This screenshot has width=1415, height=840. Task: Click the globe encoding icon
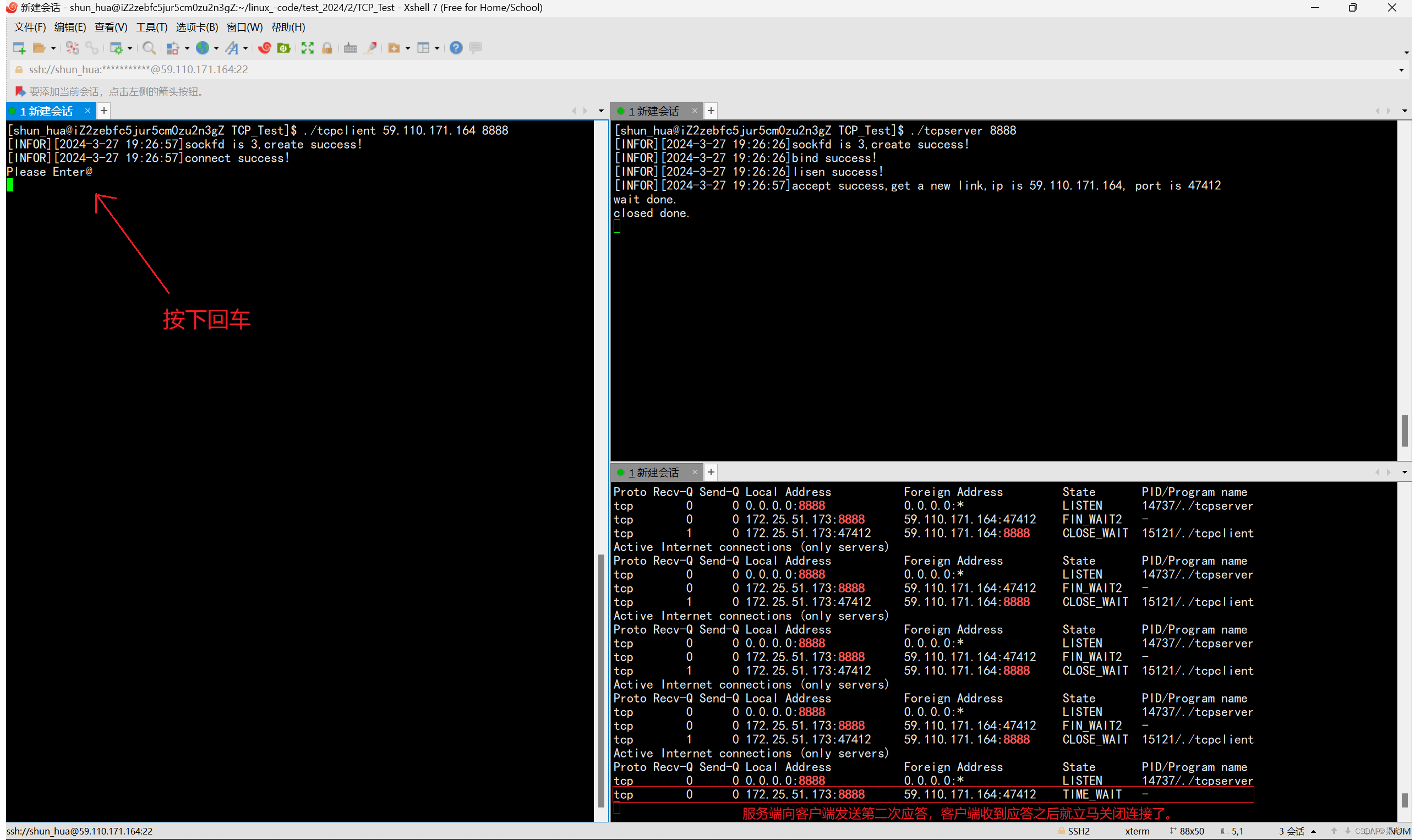tap(202, 48)
